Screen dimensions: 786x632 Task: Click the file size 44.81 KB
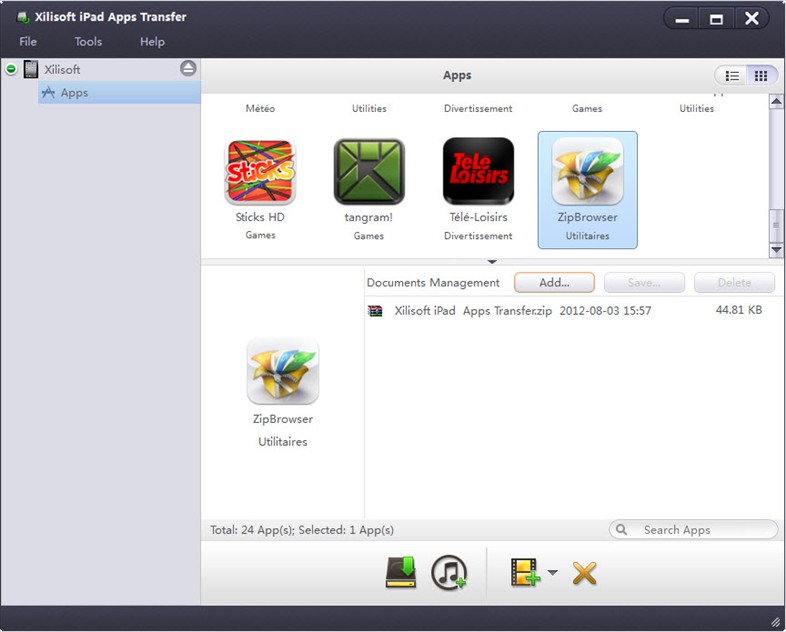point(739,310)
